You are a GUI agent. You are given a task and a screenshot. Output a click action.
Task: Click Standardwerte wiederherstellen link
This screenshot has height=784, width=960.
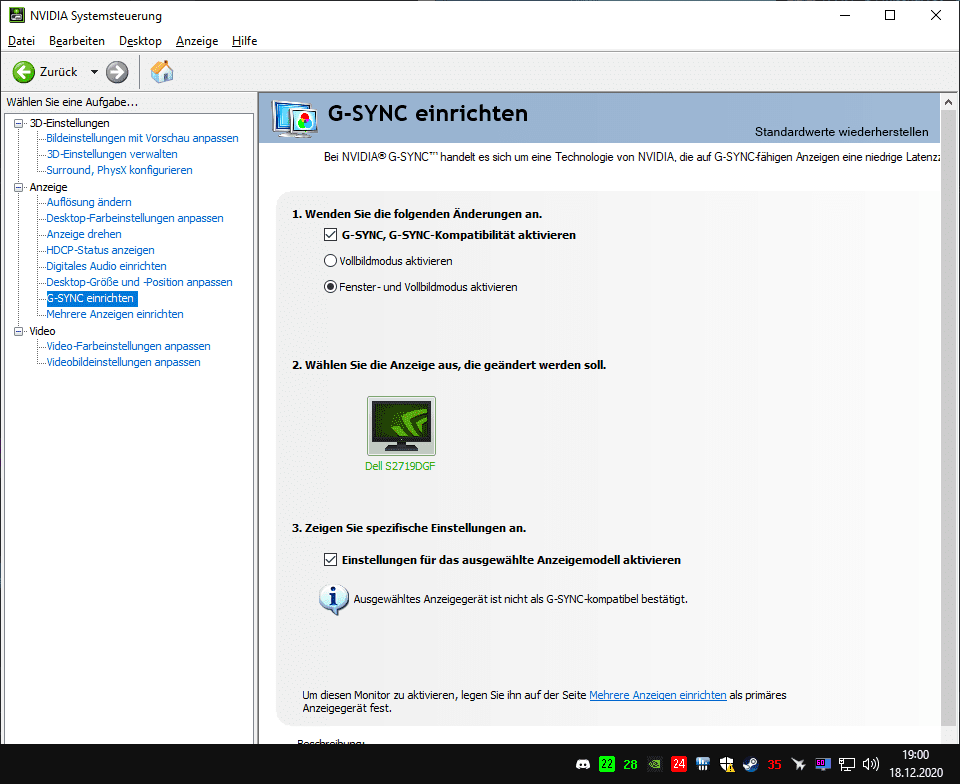click(841, 132)
